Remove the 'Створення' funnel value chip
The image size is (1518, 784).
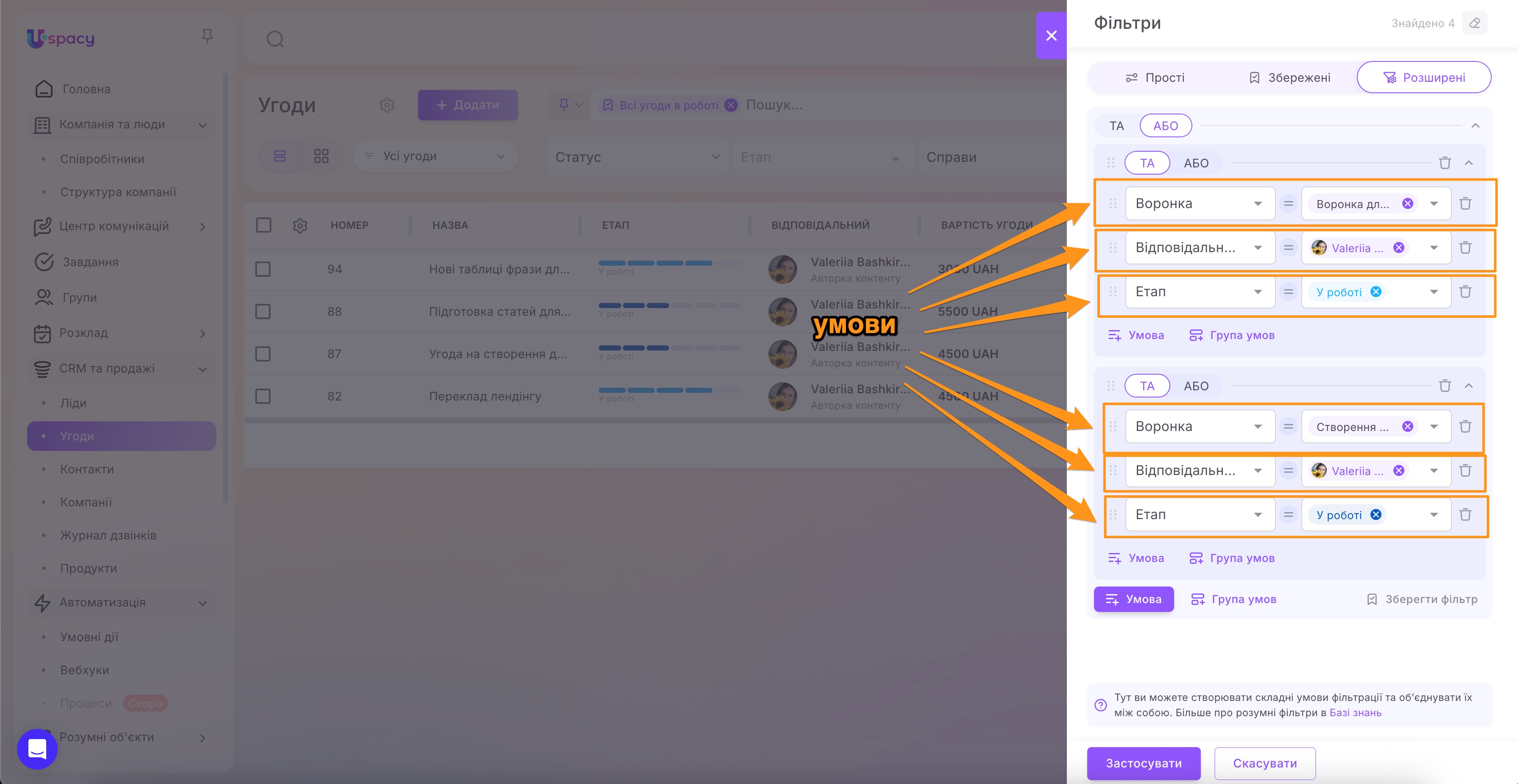(1407, 426)
